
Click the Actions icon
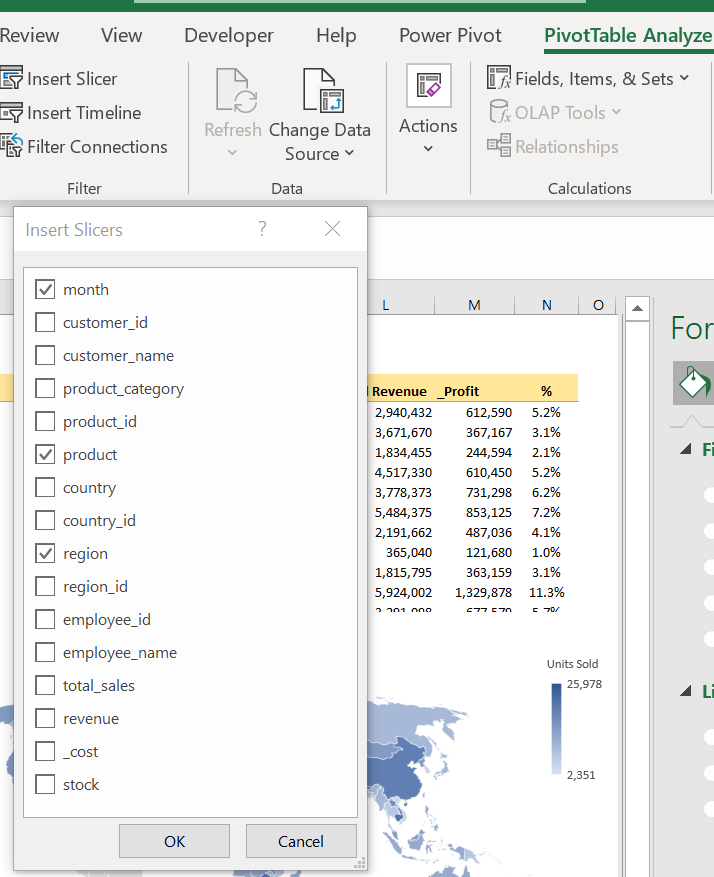tap(428, 87)
